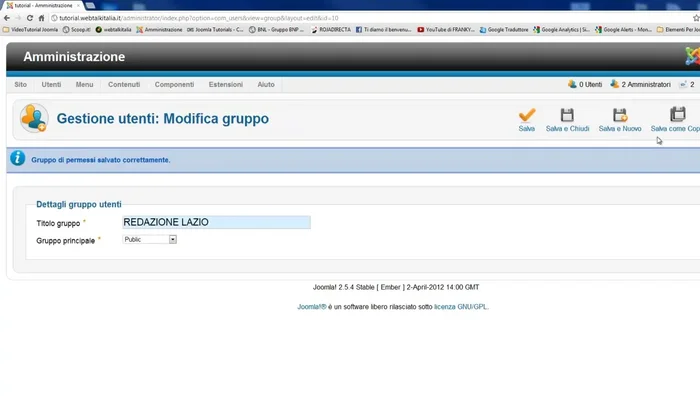Open the Aiuto menu

click(x=266, y=84)
